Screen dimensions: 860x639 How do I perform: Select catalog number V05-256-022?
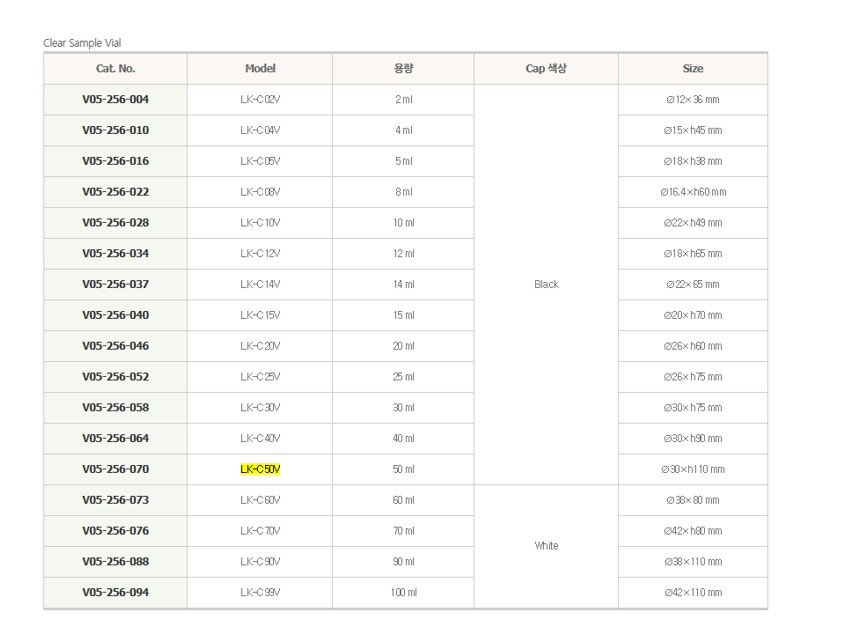115,192
